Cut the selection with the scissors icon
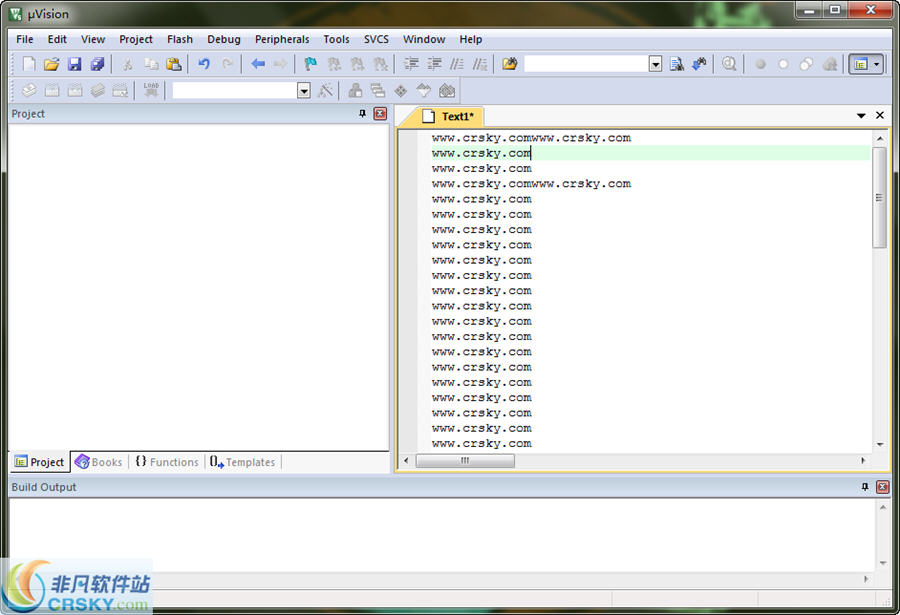The height and width of the screenshot is (615, 900). point(127,64)
